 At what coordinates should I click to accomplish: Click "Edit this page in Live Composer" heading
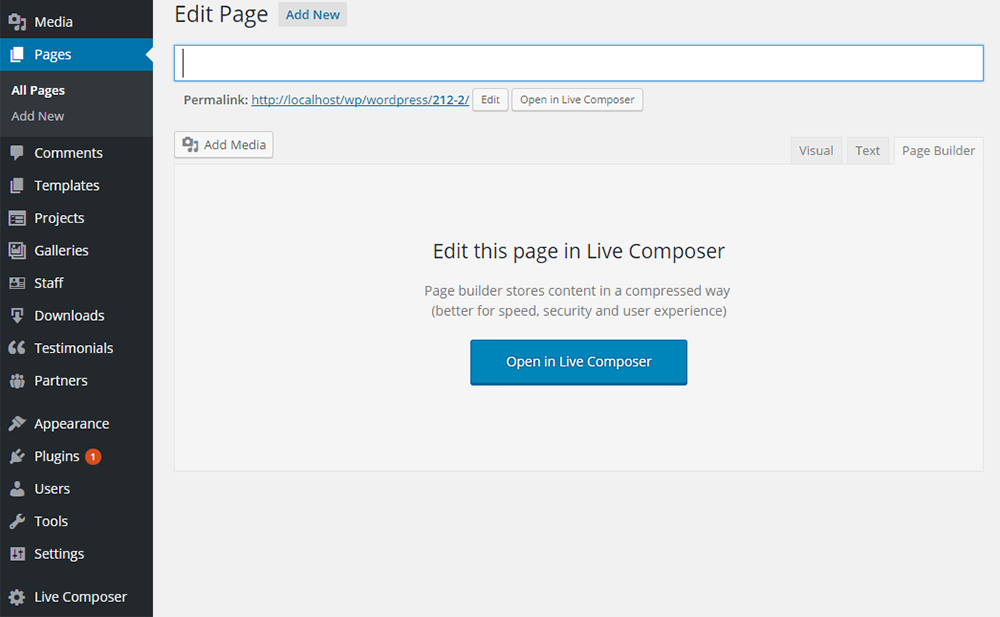[x=578, y=251]
